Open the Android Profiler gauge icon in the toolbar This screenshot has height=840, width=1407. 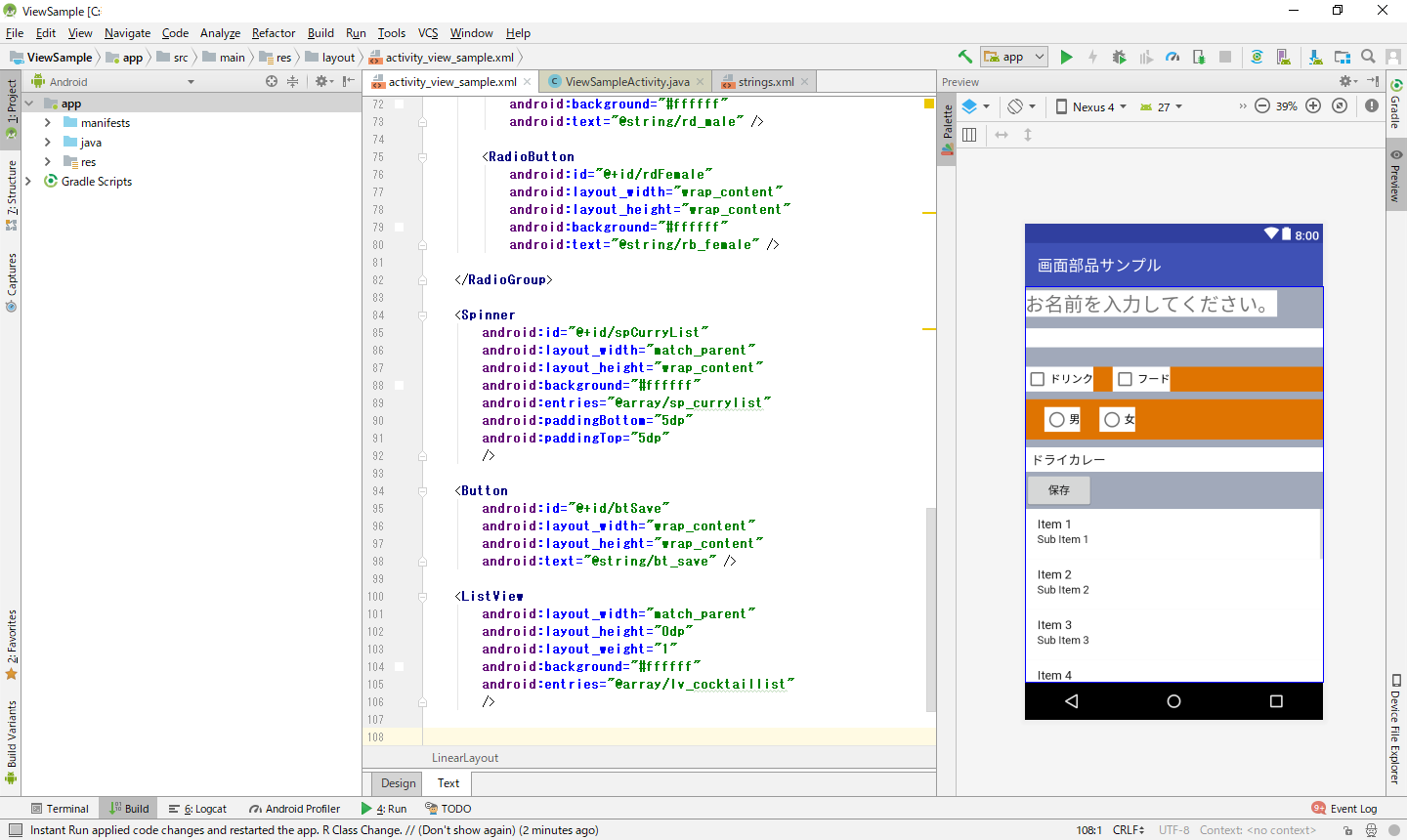[x=1172, y=58]
